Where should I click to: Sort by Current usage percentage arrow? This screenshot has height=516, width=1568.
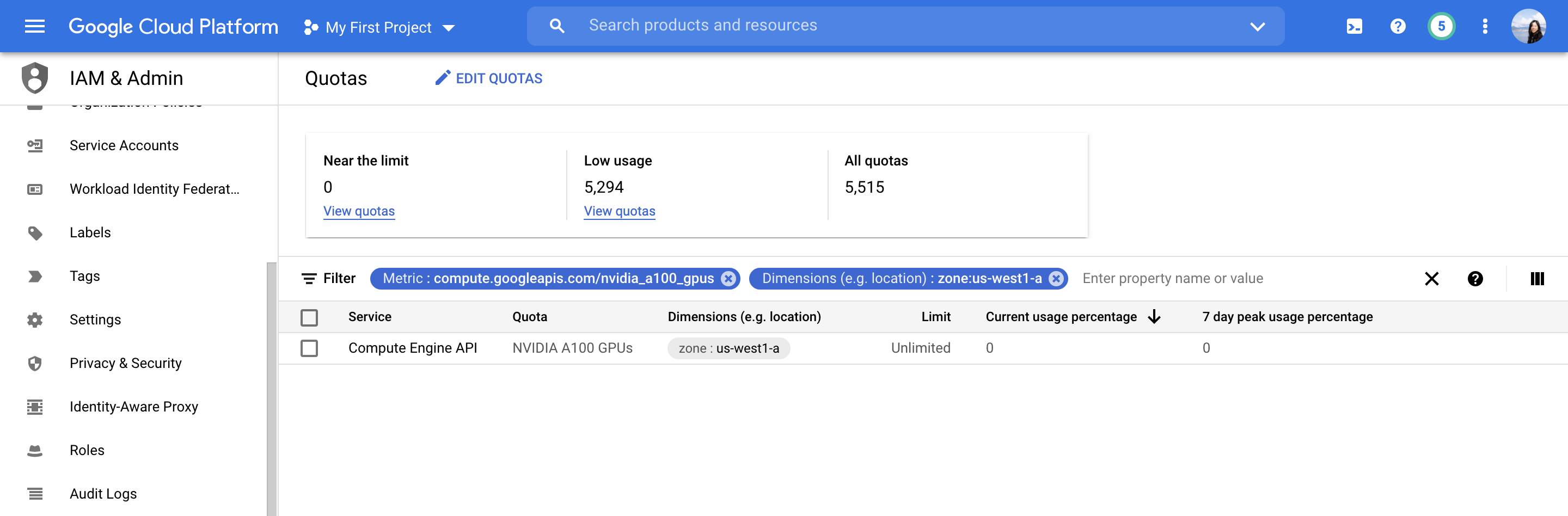click(1154, 317)
